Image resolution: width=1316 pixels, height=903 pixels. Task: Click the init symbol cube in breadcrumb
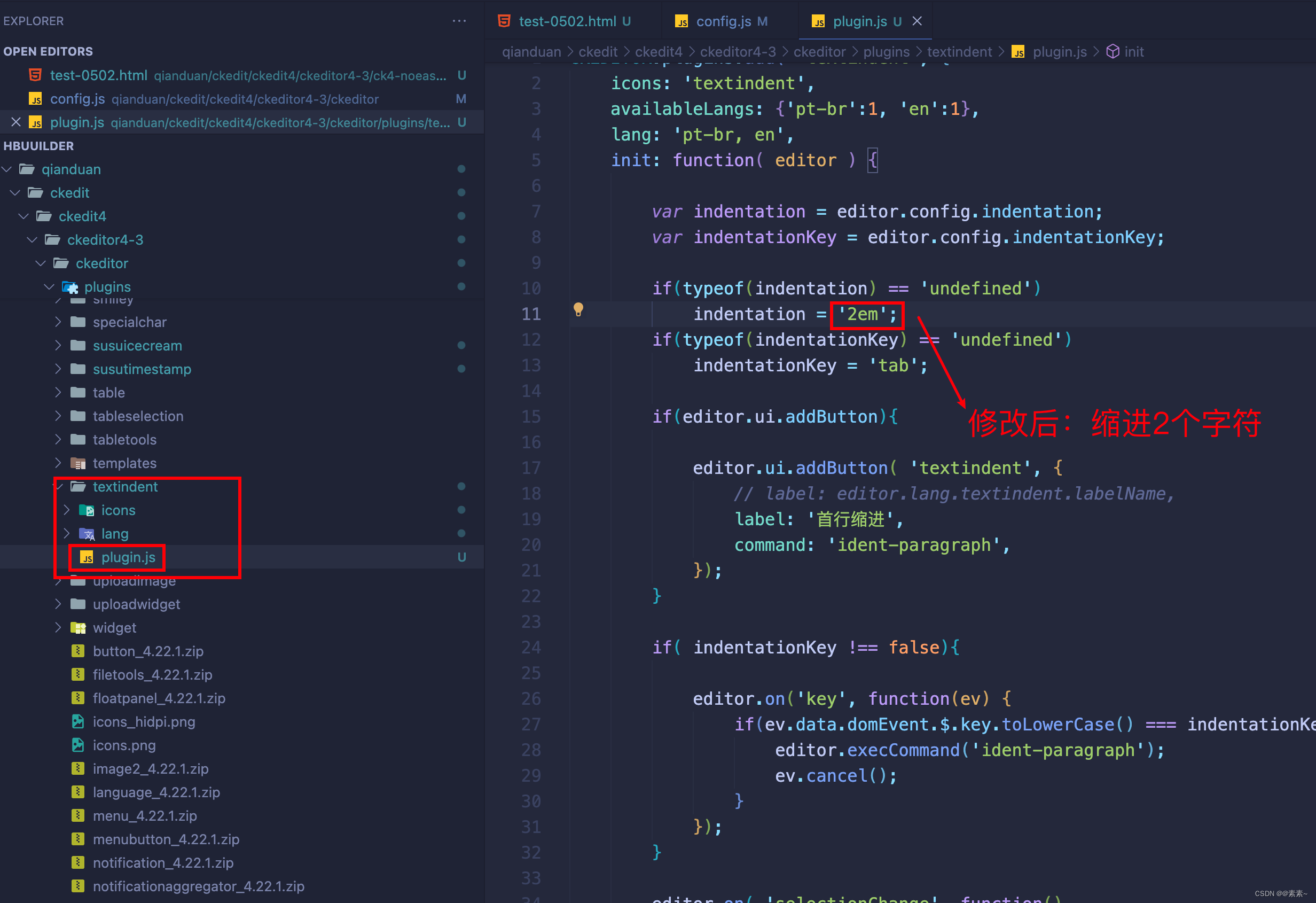(1112, 51)
